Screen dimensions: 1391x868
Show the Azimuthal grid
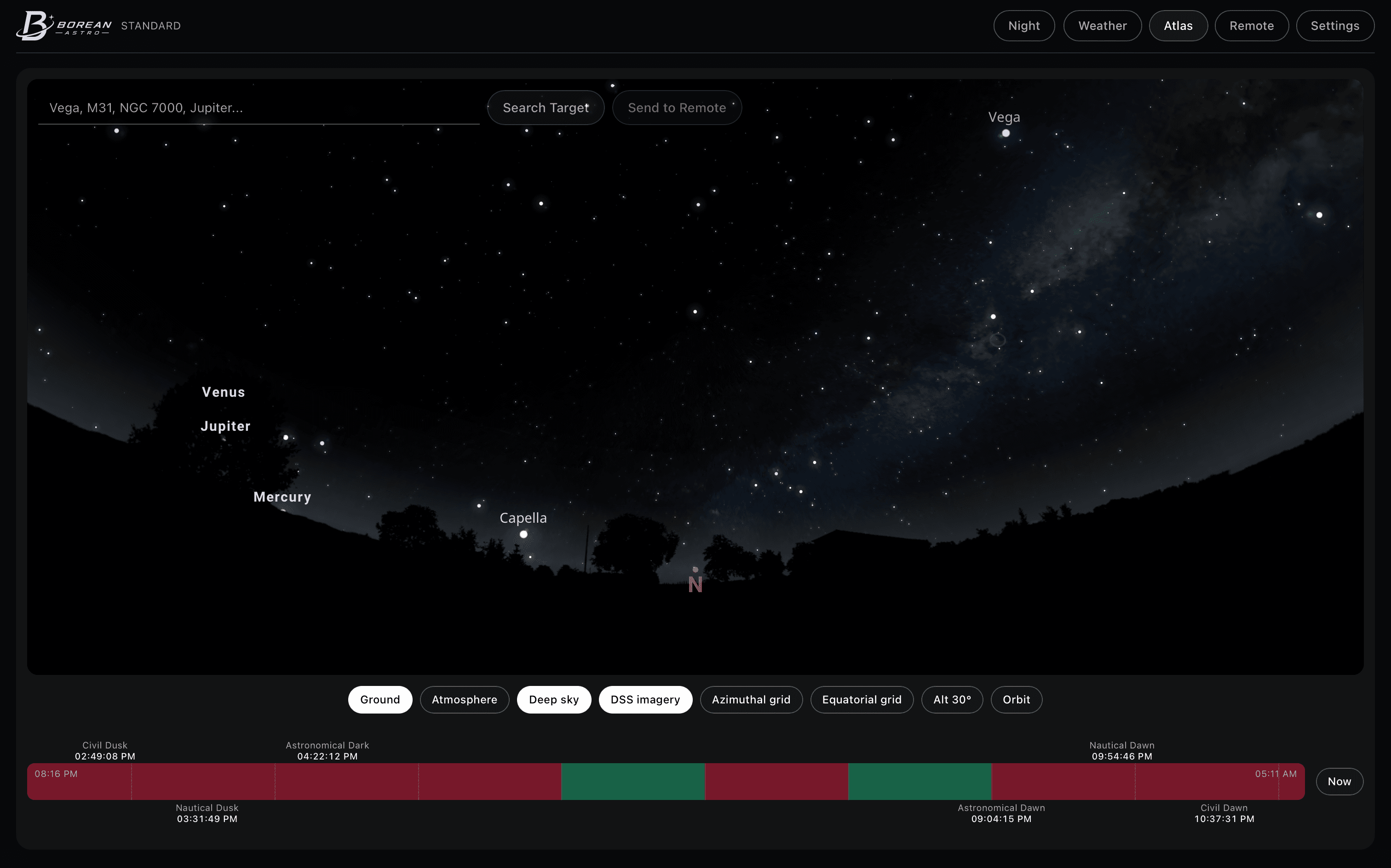[751, 700]
